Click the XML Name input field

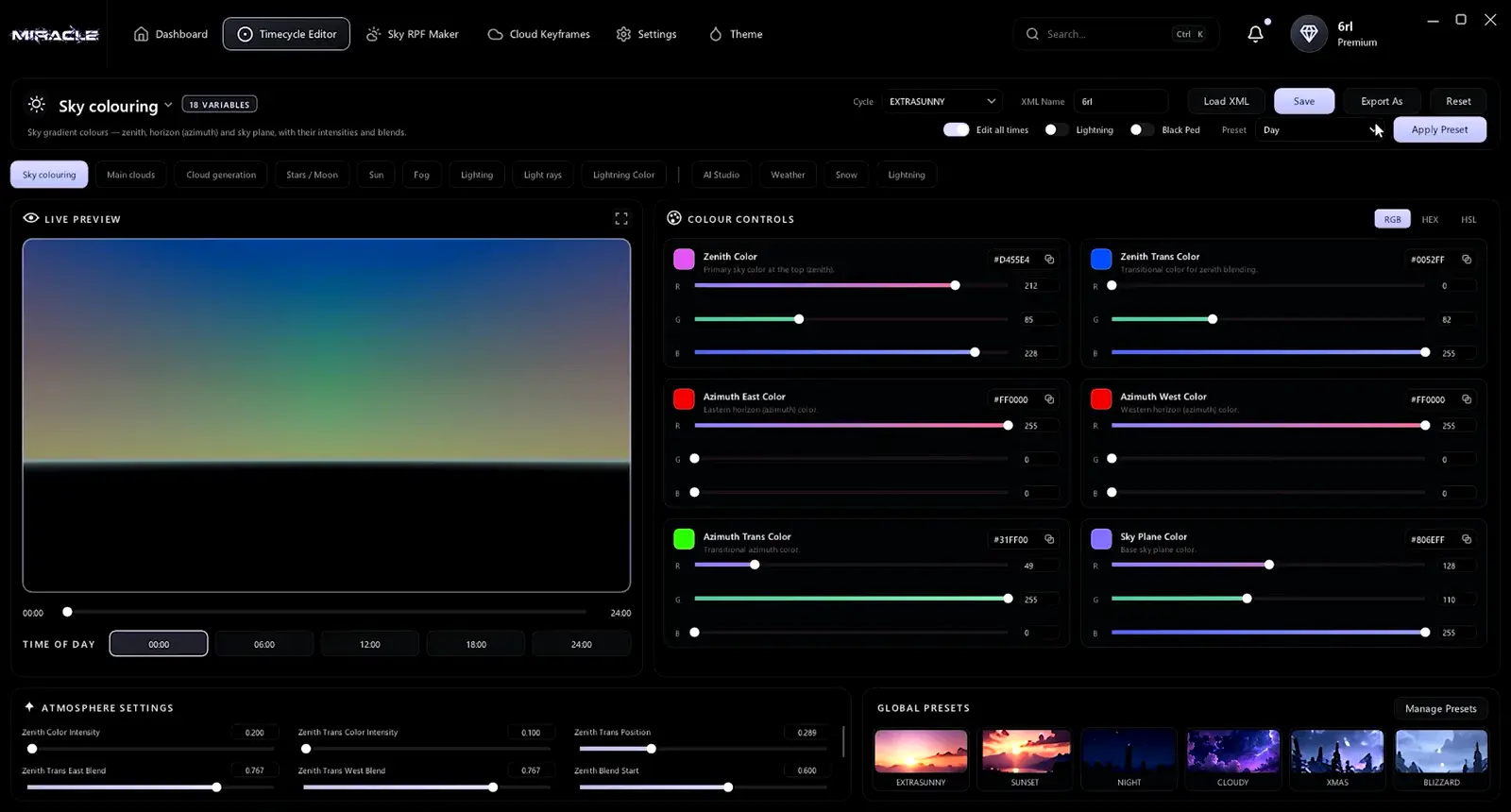tap(1120, 101)
